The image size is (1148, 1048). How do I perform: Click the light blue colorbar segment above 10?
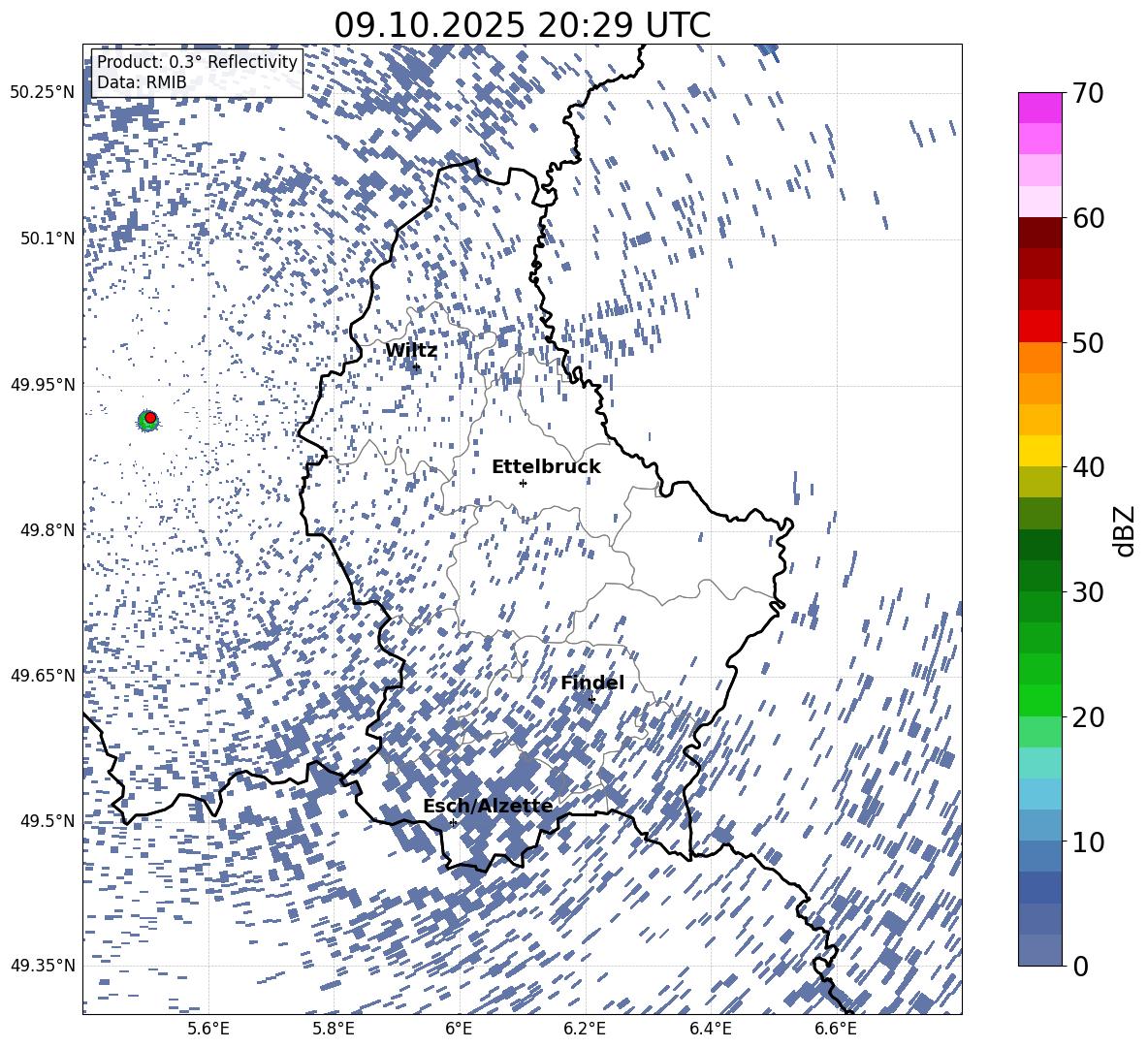(x=1039, y=794)
